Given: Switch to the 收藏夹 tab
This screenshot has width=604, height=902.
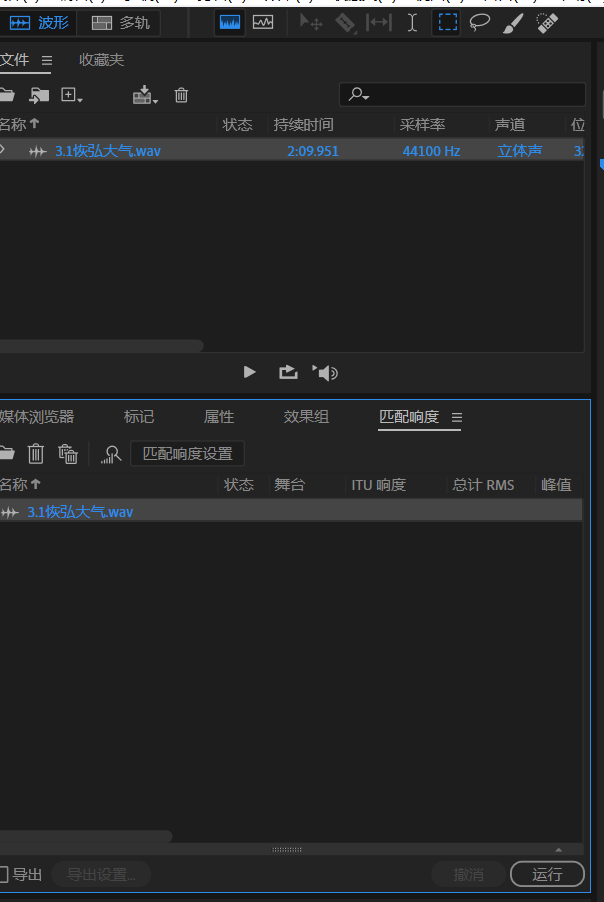Looking at the screenshot, I should pos(101,60).
